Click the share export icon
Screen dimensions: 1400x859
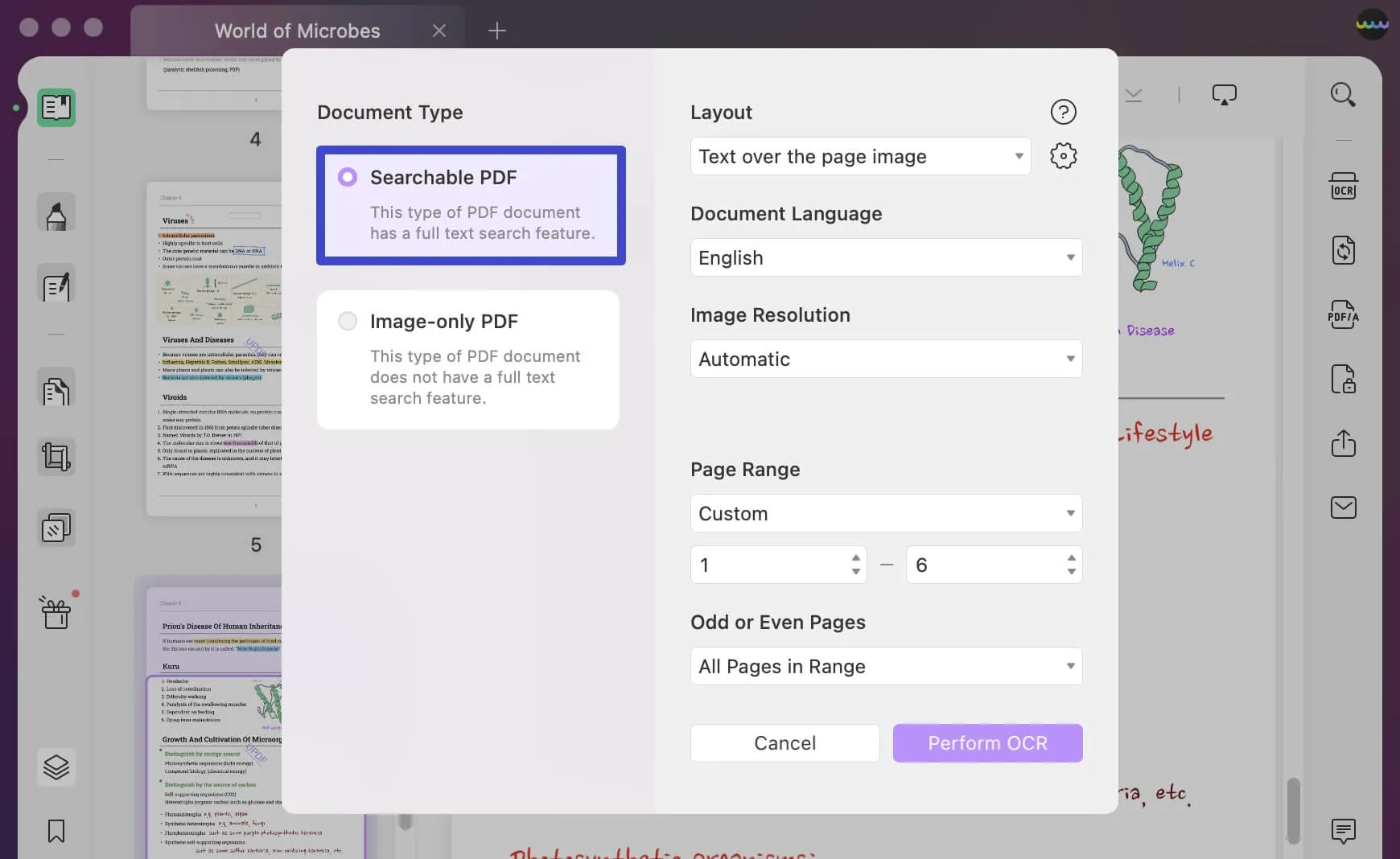click(x=1344, y=444)
